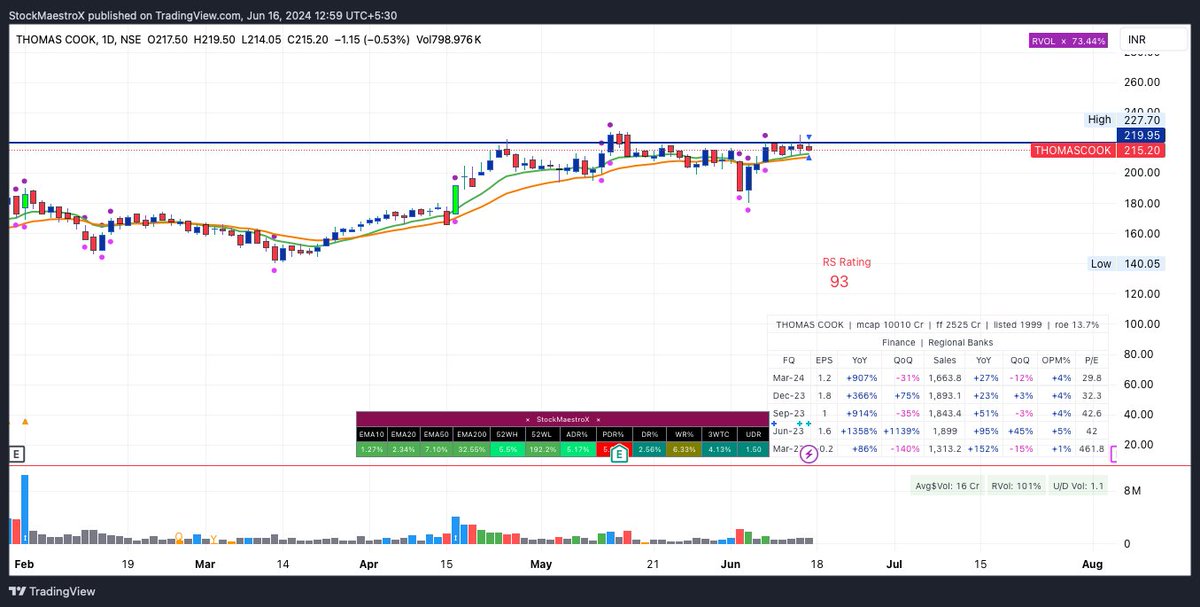The height and width of the screenshot is (607, 1200).
Task: Click the orange Q marker on volume bars
Action: [x=178, y=537]
